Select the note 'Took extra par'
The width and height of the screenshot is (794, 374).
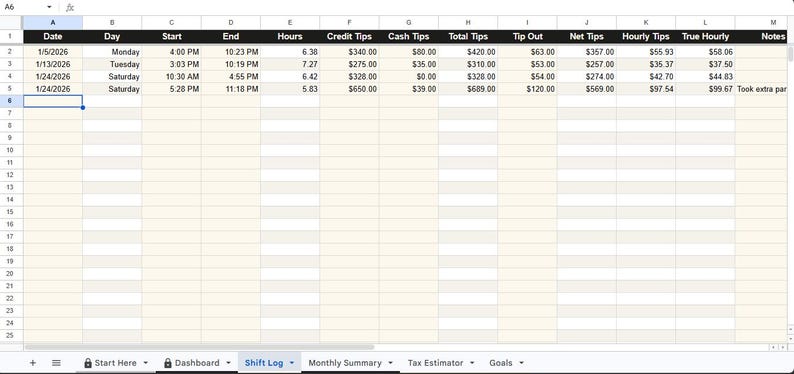click(761, 89)
